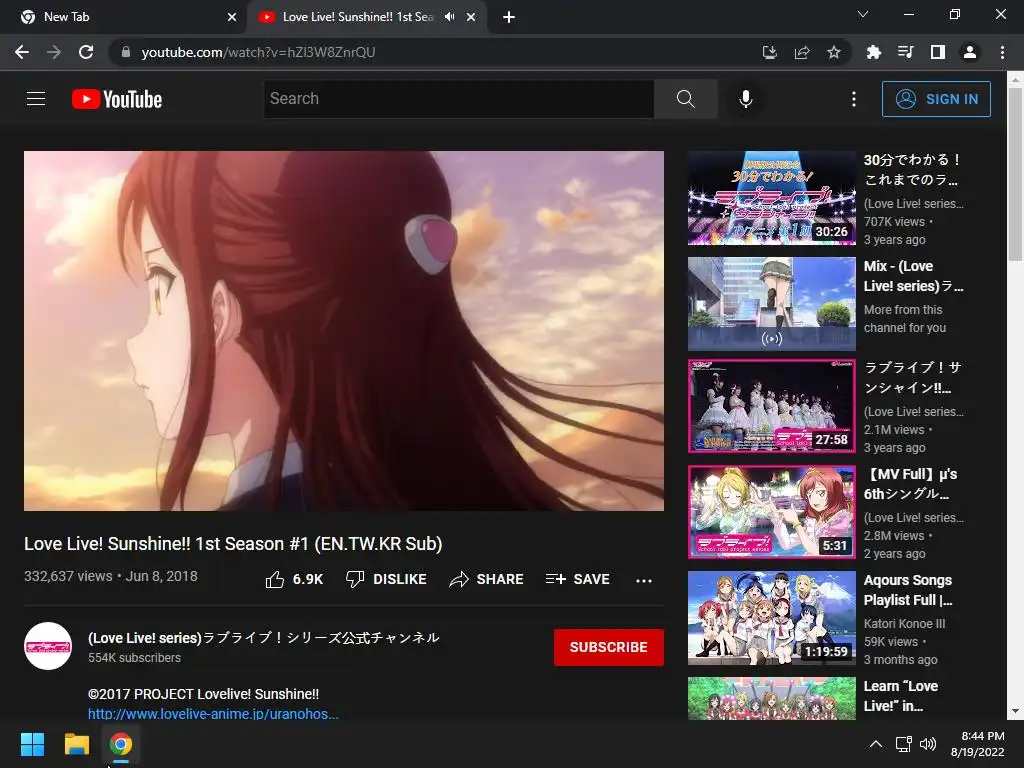
Task: Open Chrome extensions puzzle icon
Action: coord(874,52)
